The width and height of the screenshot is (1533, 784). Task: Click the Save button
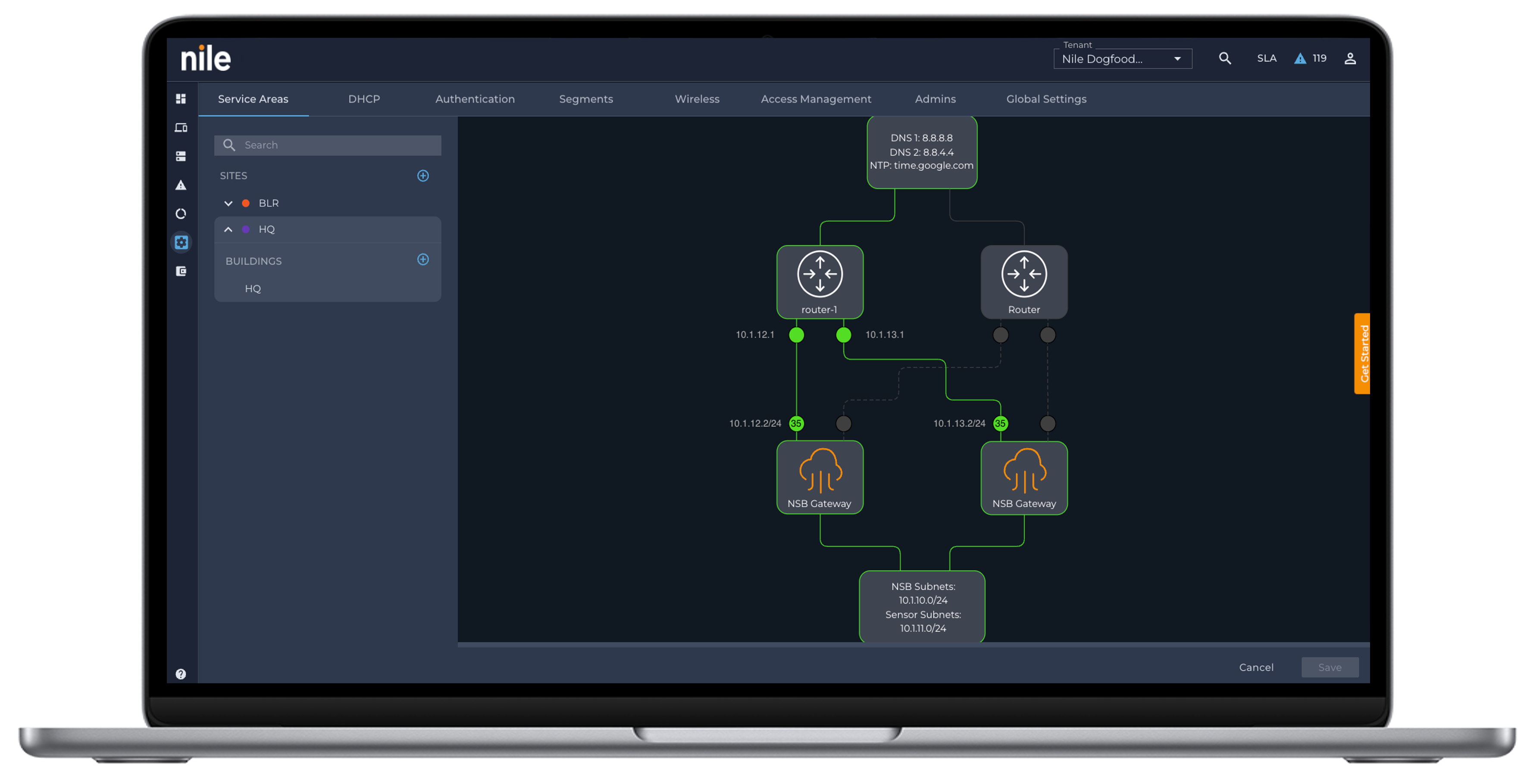[x=1330, y=667]
